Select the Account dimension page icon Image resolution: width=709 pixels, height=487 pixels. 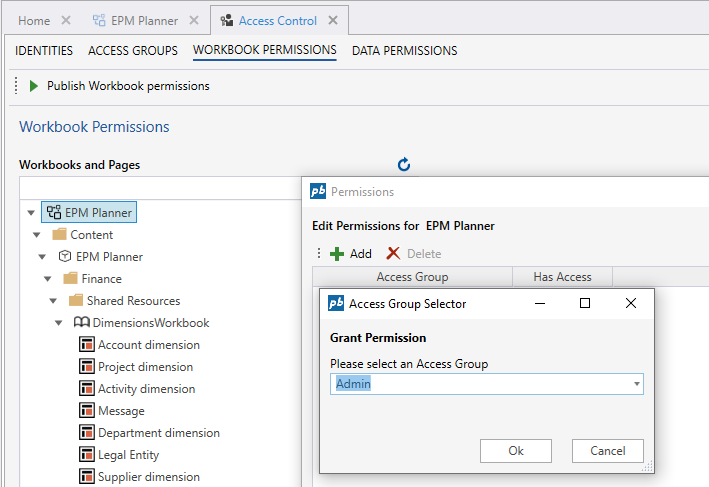pyautogui.click(x=86, y=345)
